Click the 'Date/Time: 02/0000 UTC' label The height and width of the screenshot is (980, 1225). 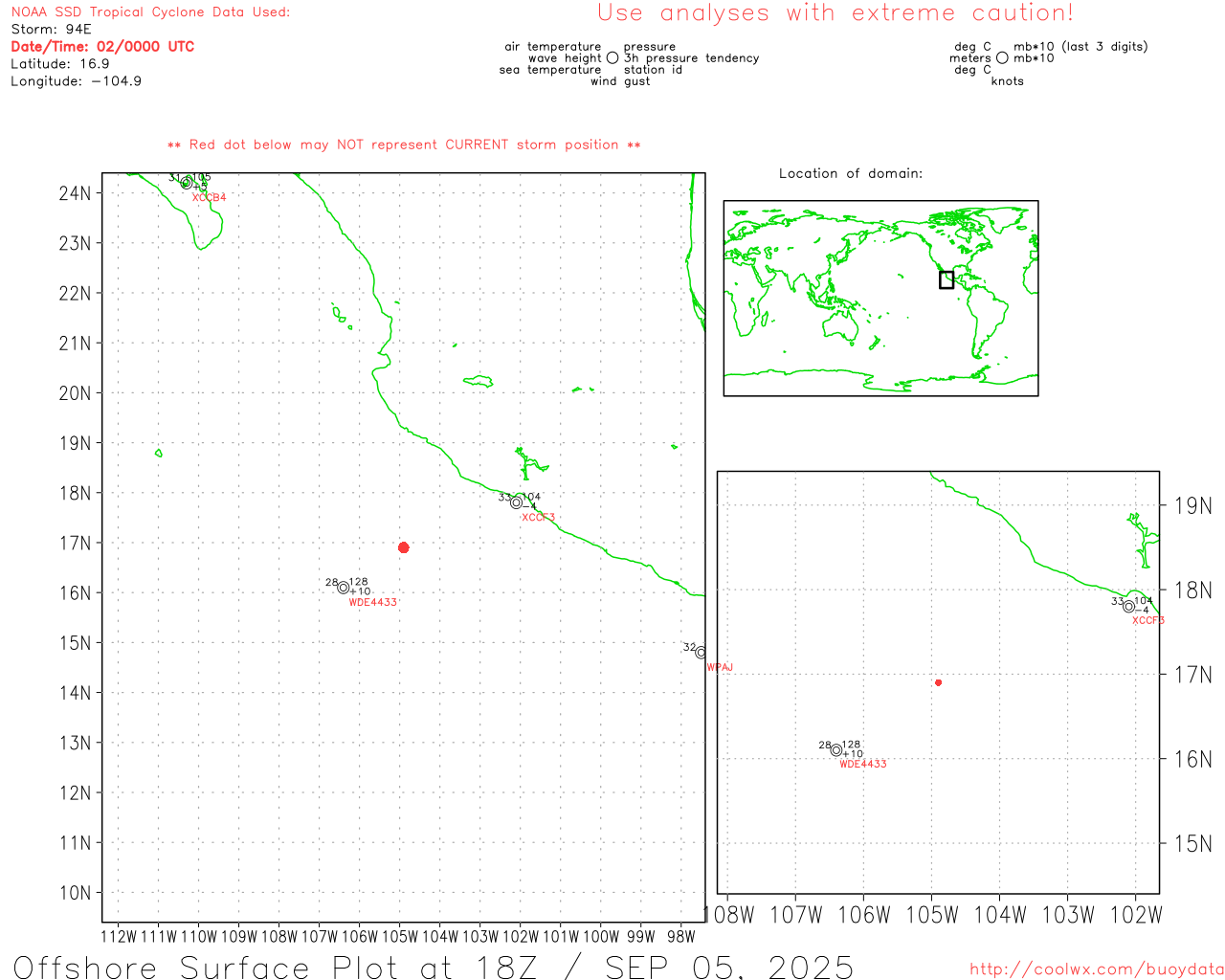(102, 47)
